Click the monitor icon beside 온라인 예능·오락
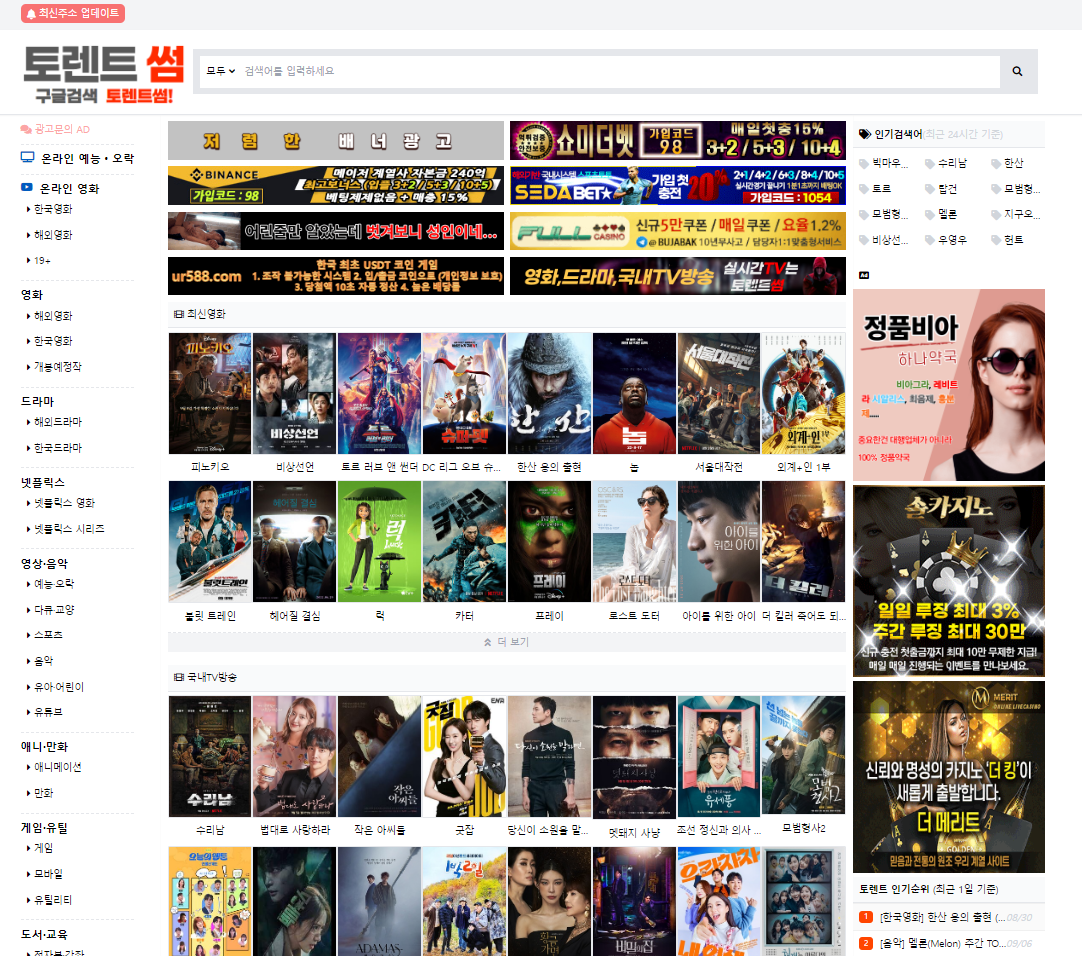The image size is (1082, 956). tap(28, 158)
